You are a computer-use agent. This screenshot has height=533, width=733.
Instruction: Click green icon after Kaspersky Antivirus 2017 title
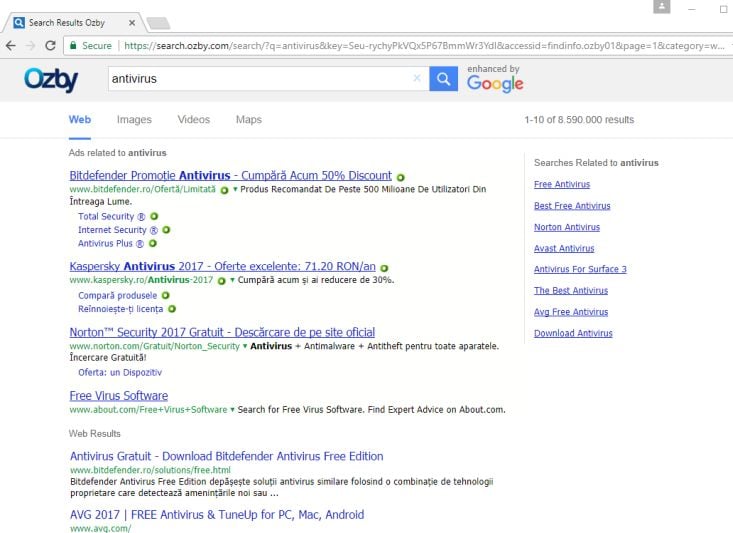click(x=384, y=268)
